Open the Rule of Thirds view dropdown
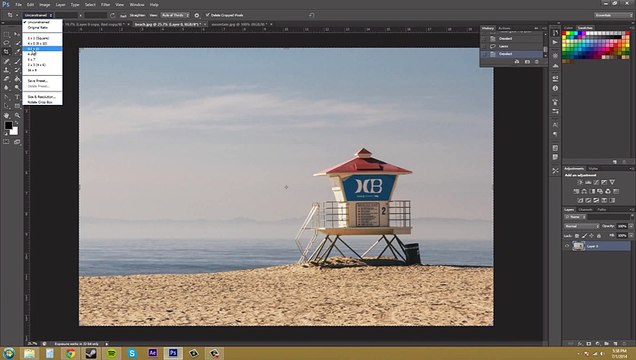 click(x=175, y=15)
